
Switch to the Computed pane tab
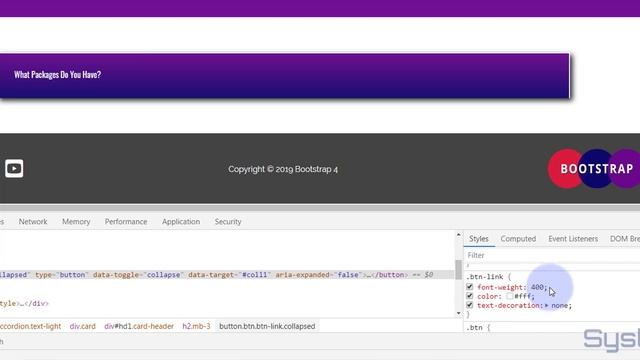pos(518,239)
